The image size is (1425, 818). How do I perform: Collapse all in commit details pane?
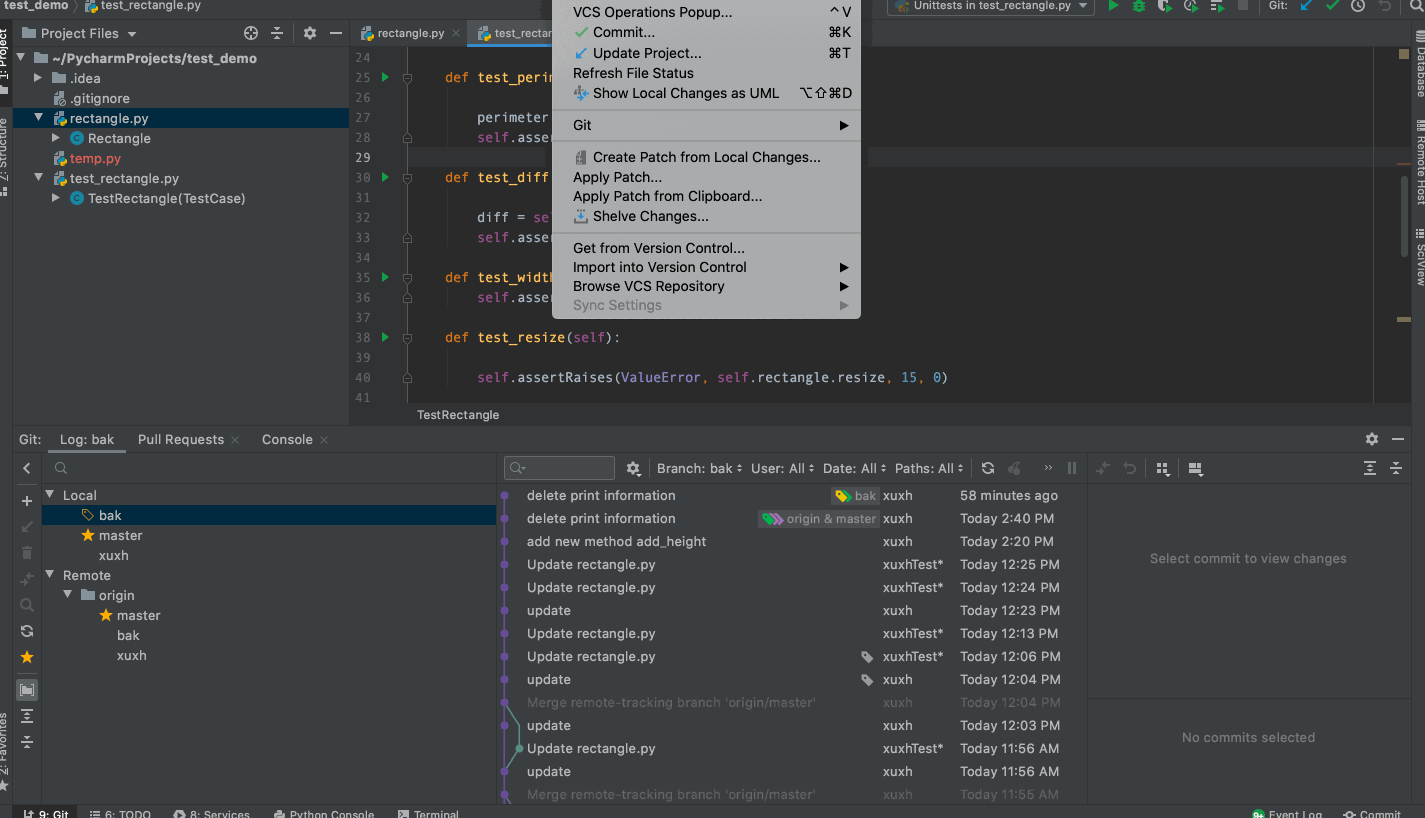click(x=1396, y=468)
